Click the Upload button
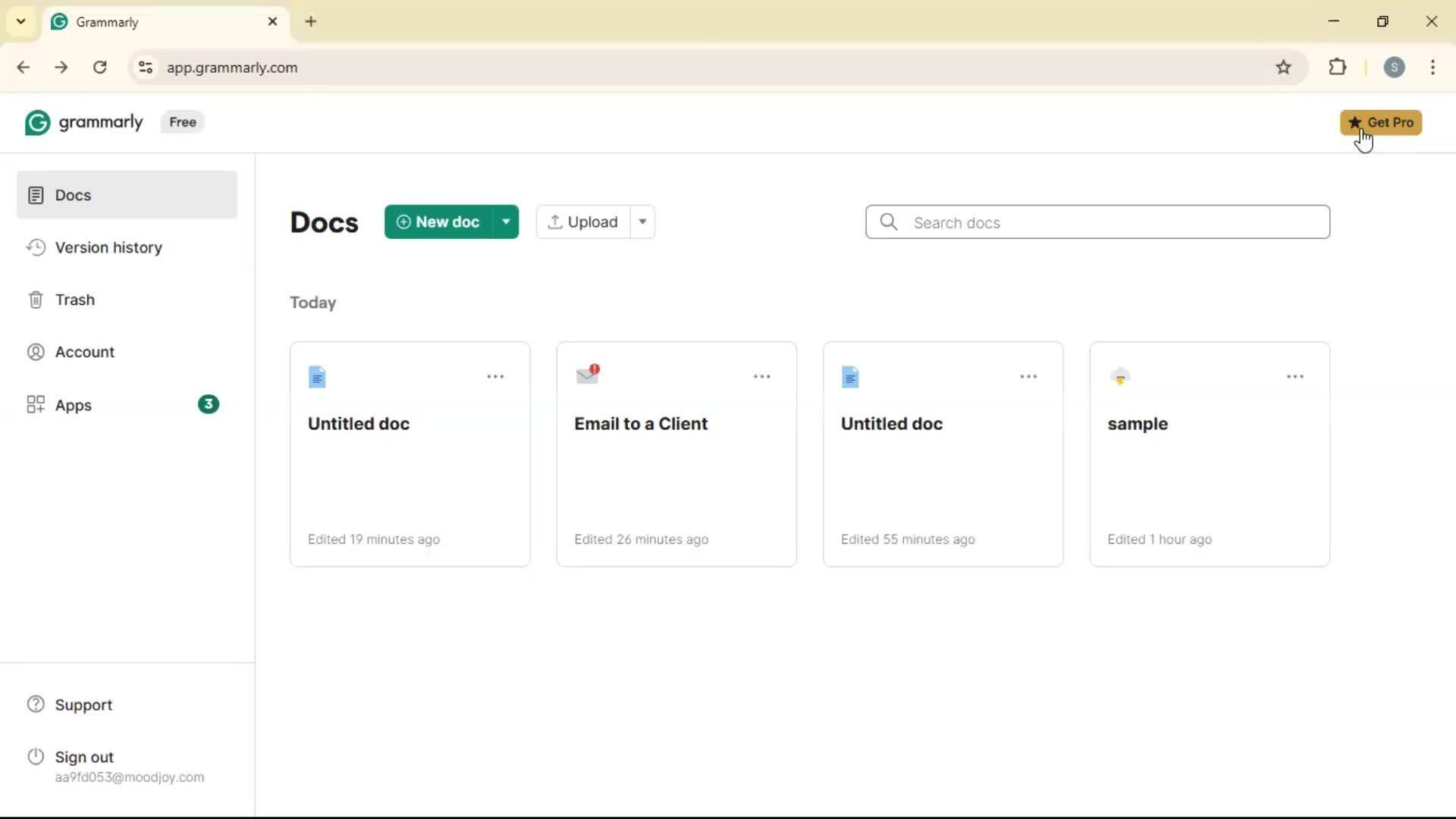 582,222
